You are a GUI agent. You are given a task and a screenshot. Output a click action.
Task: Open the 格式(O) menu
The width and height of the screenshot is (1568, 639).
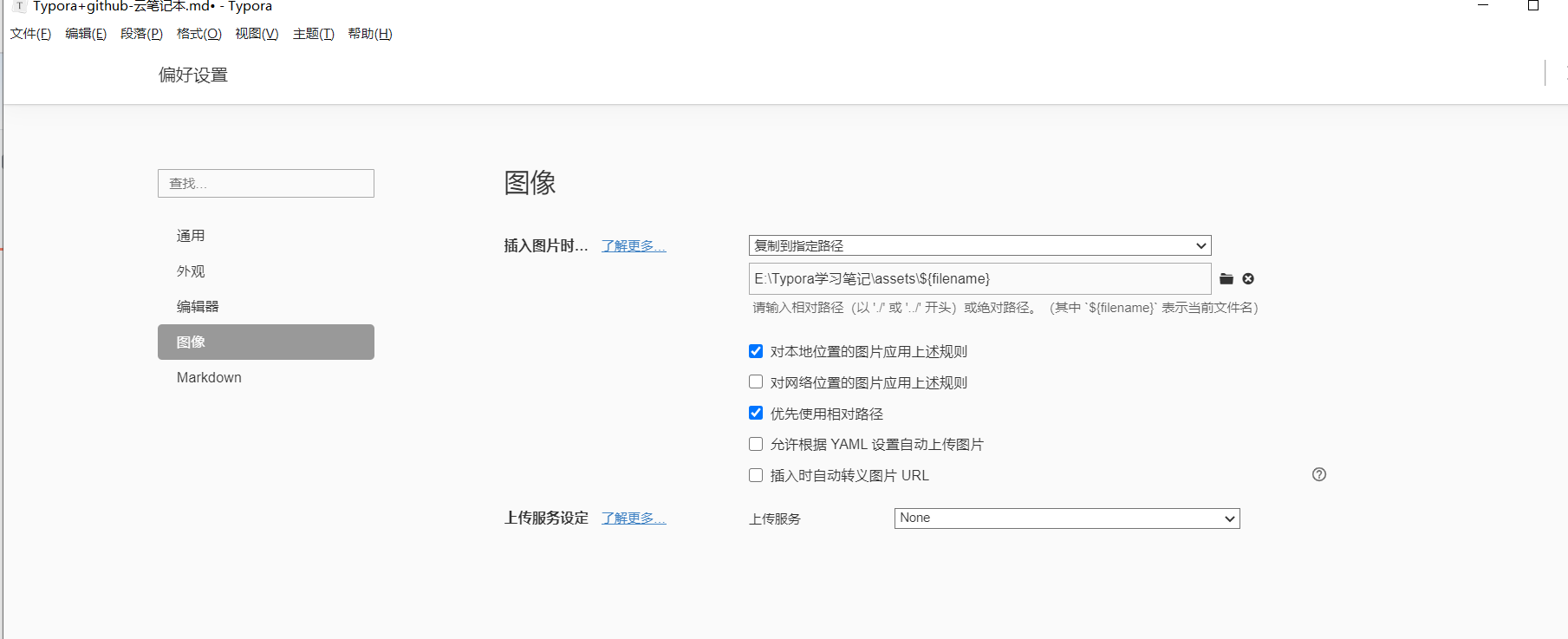pos(198,34)
